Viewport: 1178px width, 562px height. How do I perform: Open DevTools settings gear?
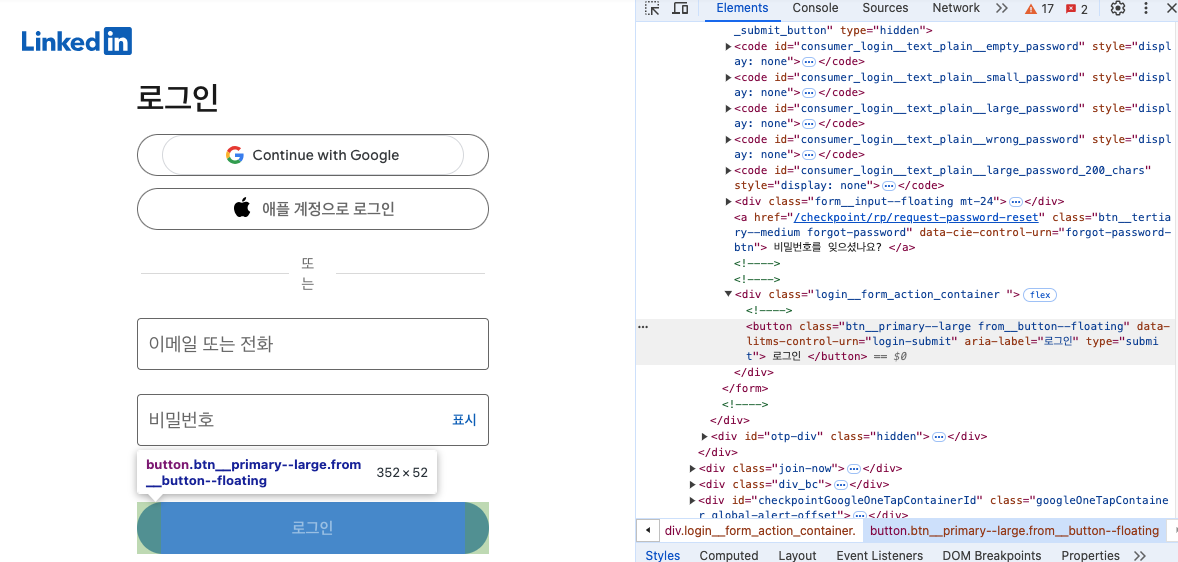coord(1118,8)
